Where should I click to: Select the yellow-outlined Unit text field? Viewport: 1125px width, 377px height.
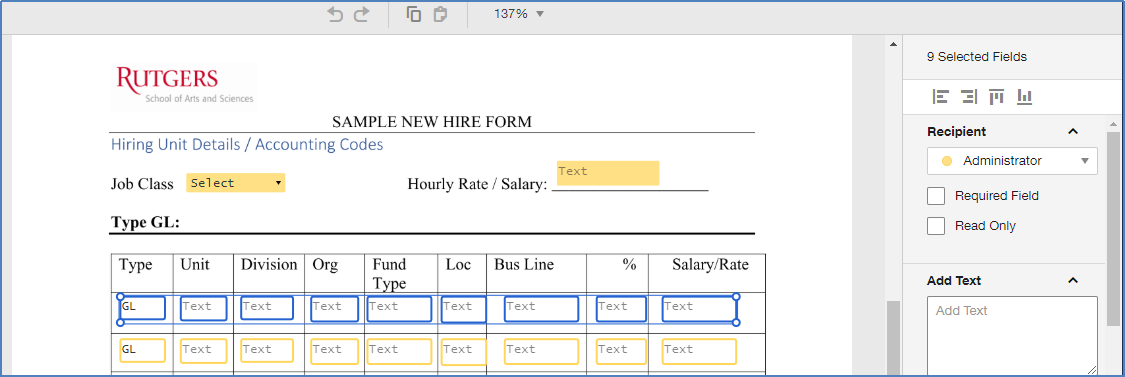point(204,351)
